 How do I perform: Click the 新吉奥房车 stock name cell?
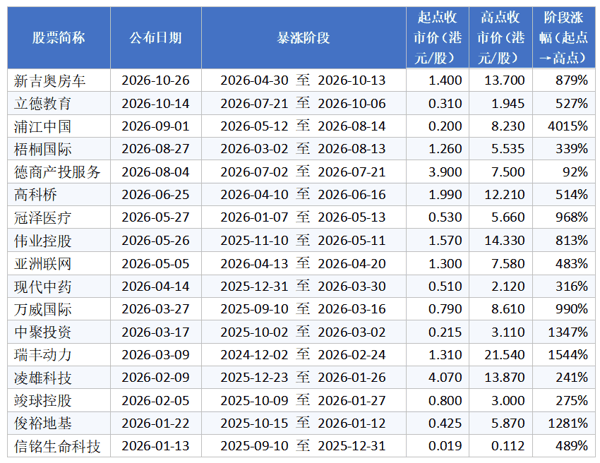pos(50,81)
